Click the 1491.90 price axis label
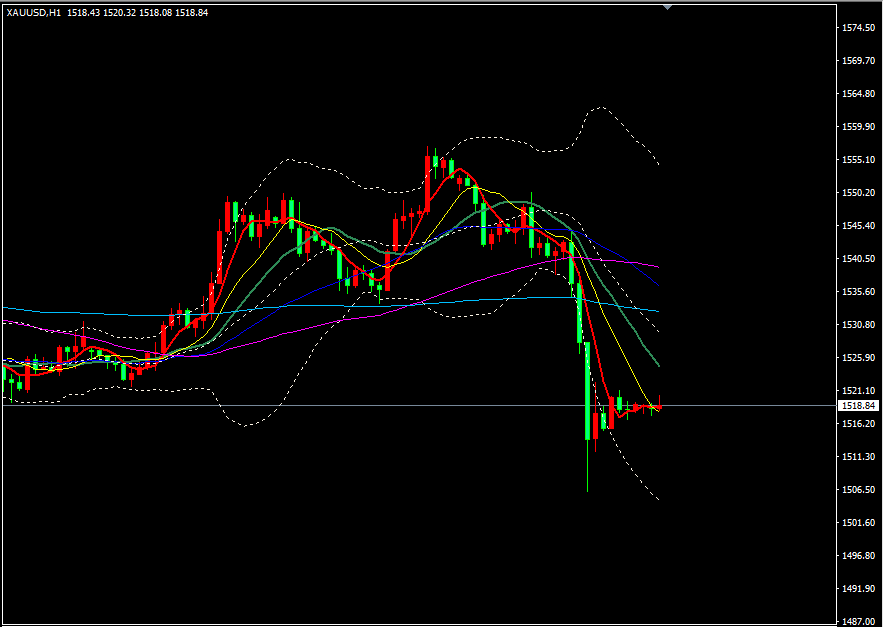The width and height of the screenshot is (883, 627). click(858, 589)
